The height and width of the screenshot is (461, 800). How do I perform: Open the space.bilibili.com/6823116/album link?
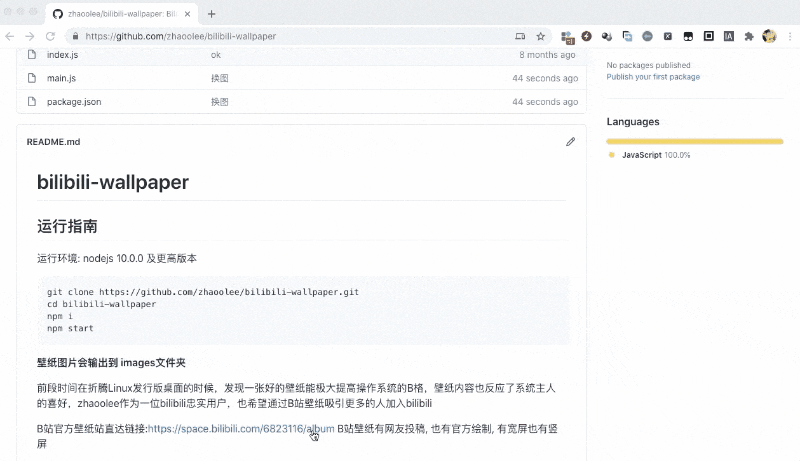pyautogui.click(x=241, y=428)
